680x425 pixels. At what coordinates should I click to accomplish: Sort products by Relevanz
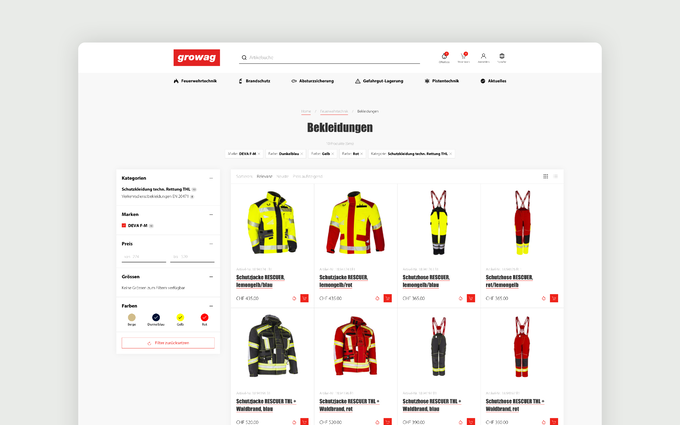pos(265,177)
